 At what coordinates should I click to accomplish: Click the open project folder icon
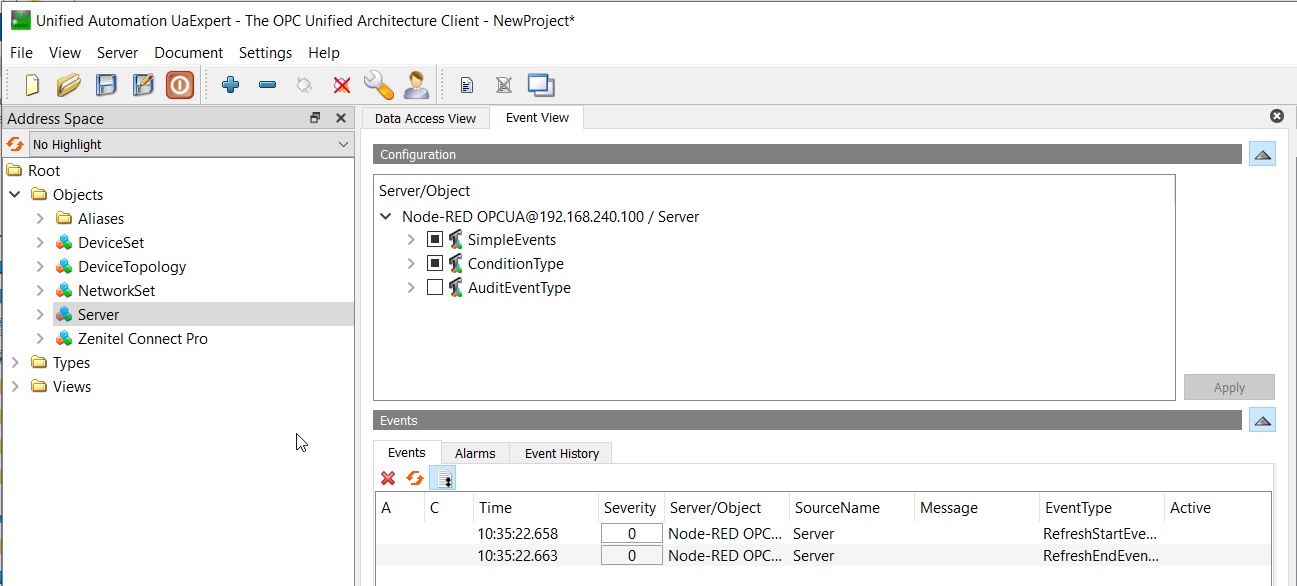[68, 85]
